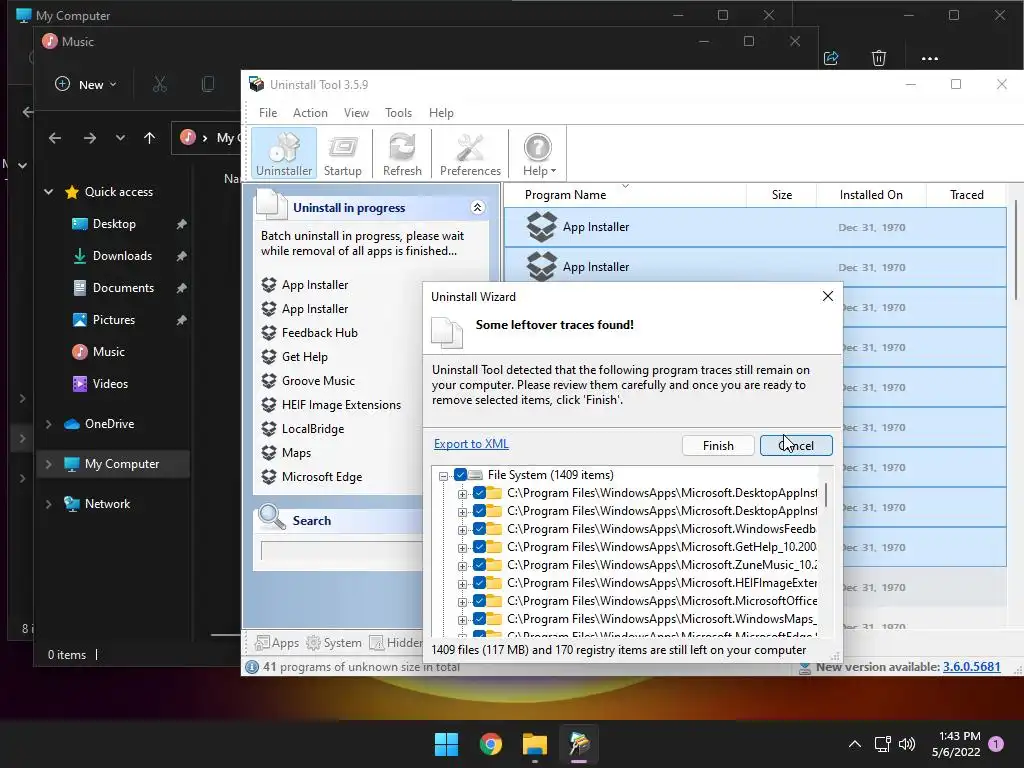Uncheck the Microsoft.ZuneMusic folder checkbox
Viewport: 1024px width, 768px height.
tap(479, 565)
